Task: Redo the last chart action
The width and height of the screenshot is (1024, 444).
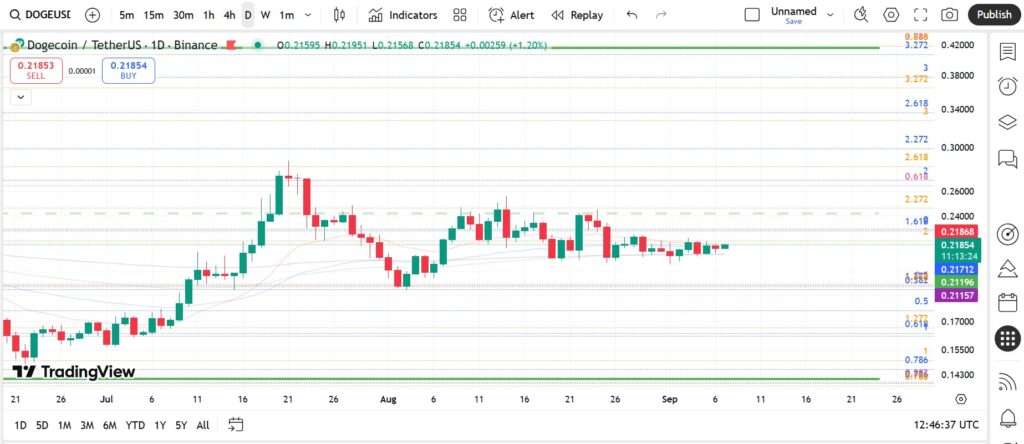Action: (x=661, y=14)
